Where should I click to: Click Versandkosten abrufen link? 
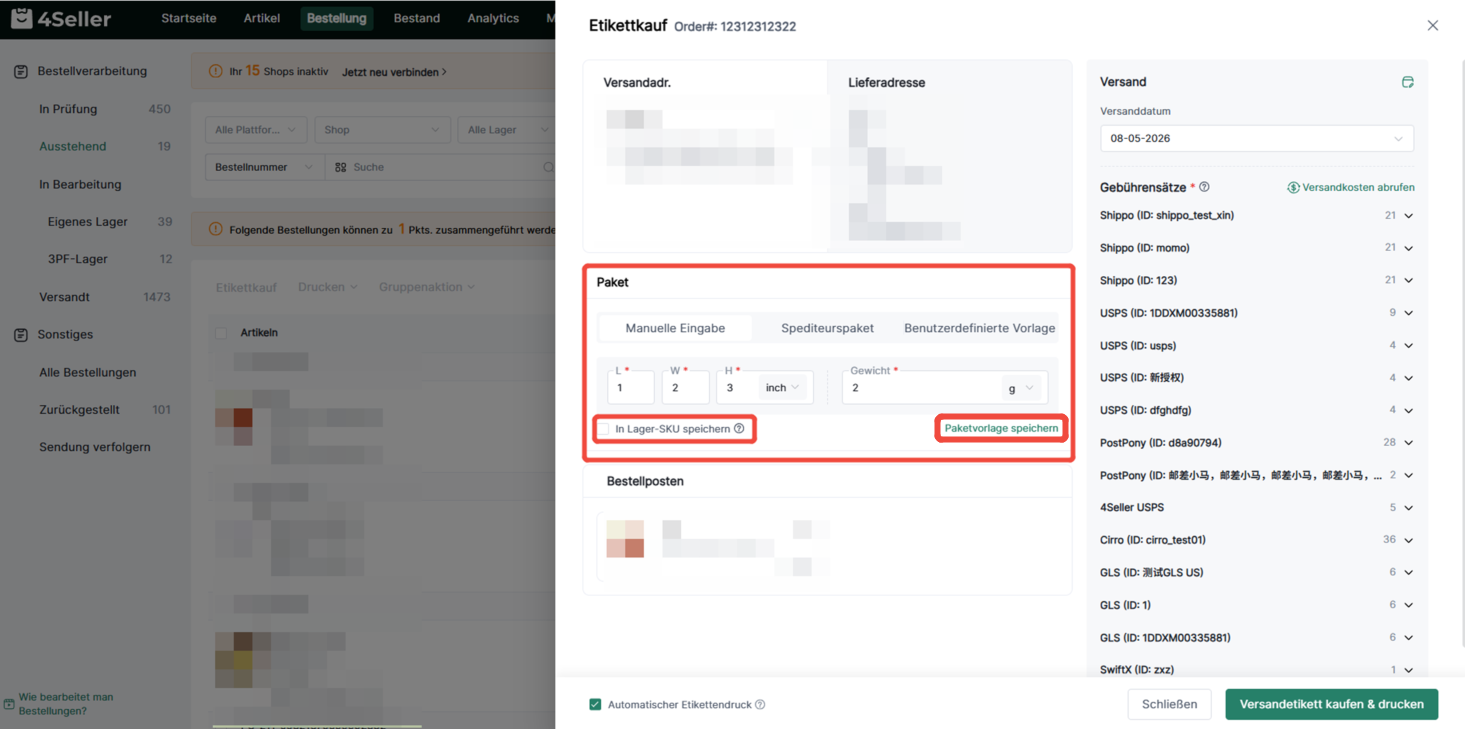pyautogui.click(x=1358, y=187)
